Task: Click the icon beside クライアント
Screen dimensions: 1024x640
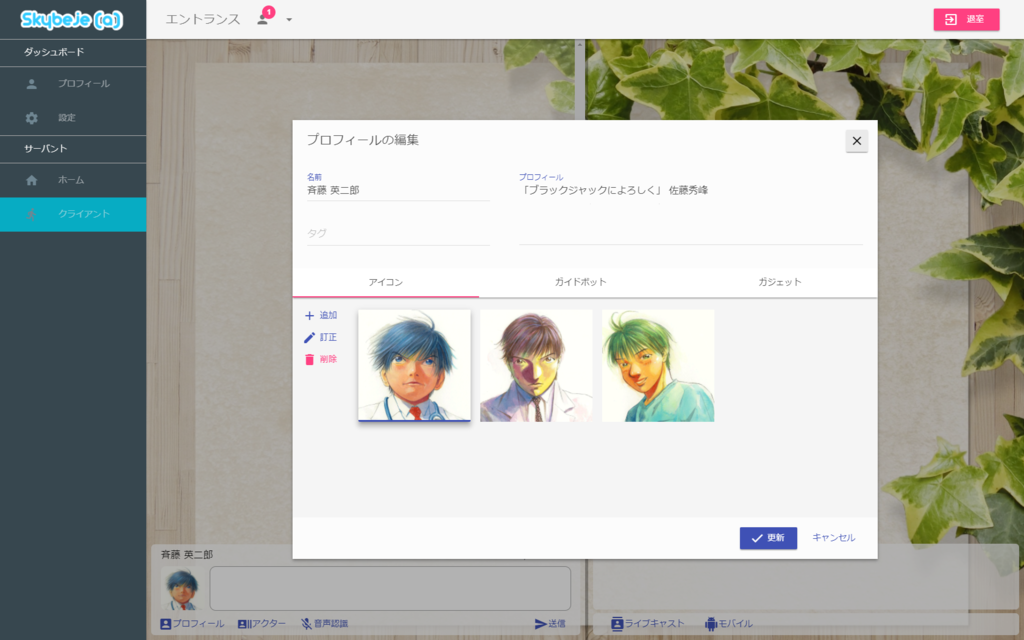Action: point(31,214)
